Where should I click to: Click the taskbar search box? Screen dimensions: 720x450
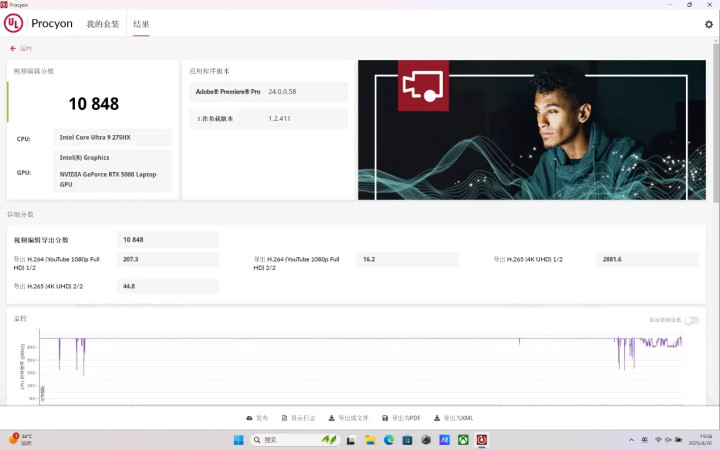click(x=295, y=440)
